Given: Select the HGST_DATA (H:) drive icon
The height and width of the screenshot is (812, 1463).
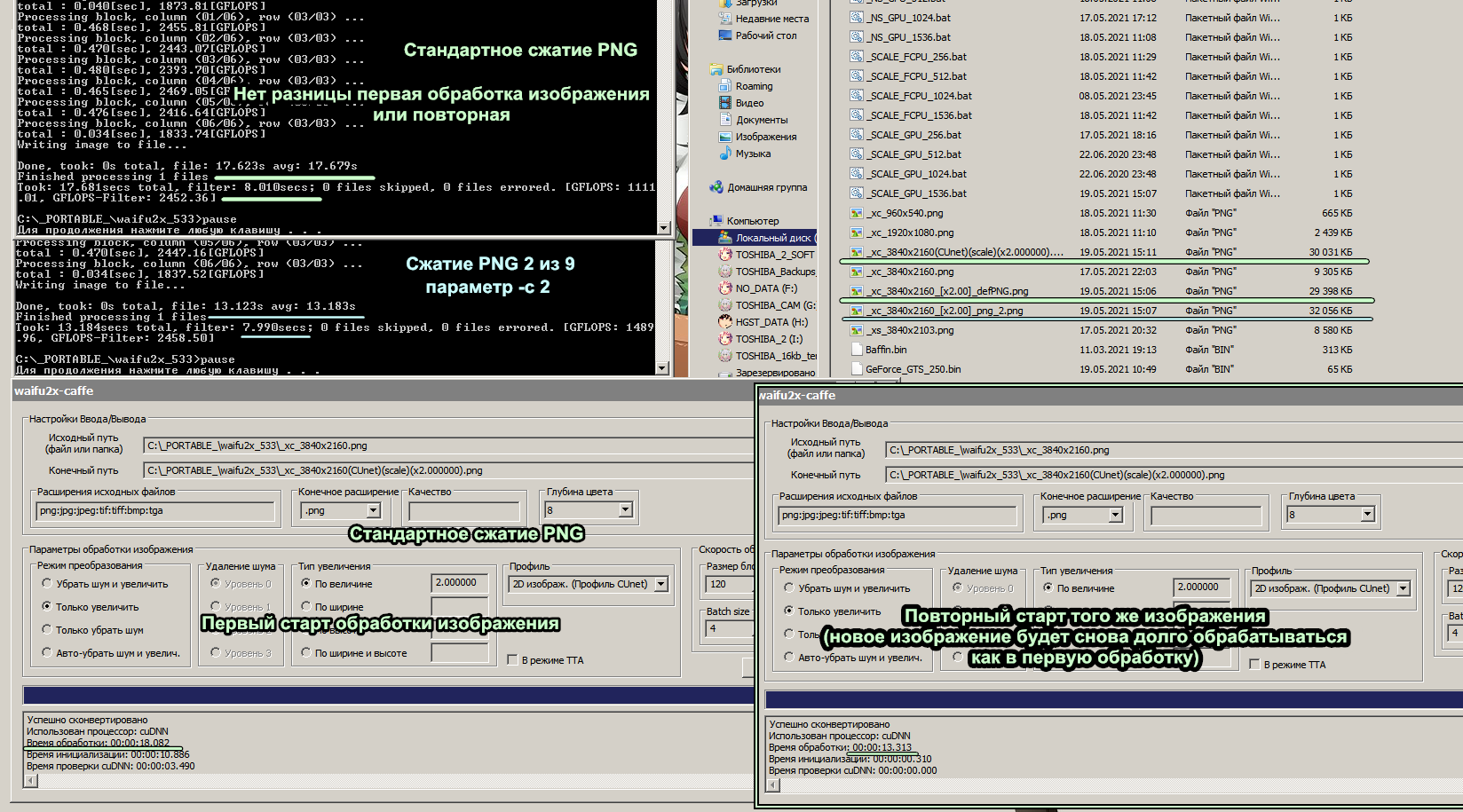Looking at the screenshot, I should click(x=725, y=322).
